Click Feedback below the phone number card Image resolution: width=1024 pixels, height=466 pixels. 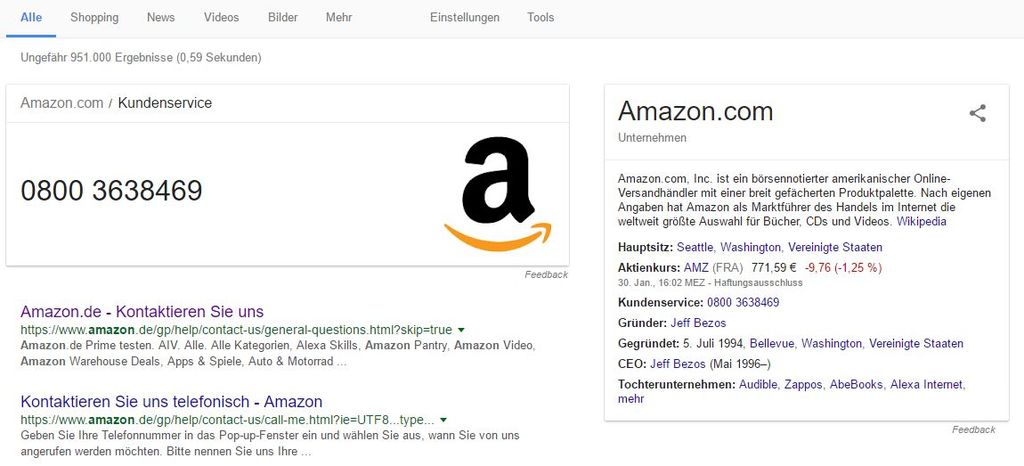[546, 274]
